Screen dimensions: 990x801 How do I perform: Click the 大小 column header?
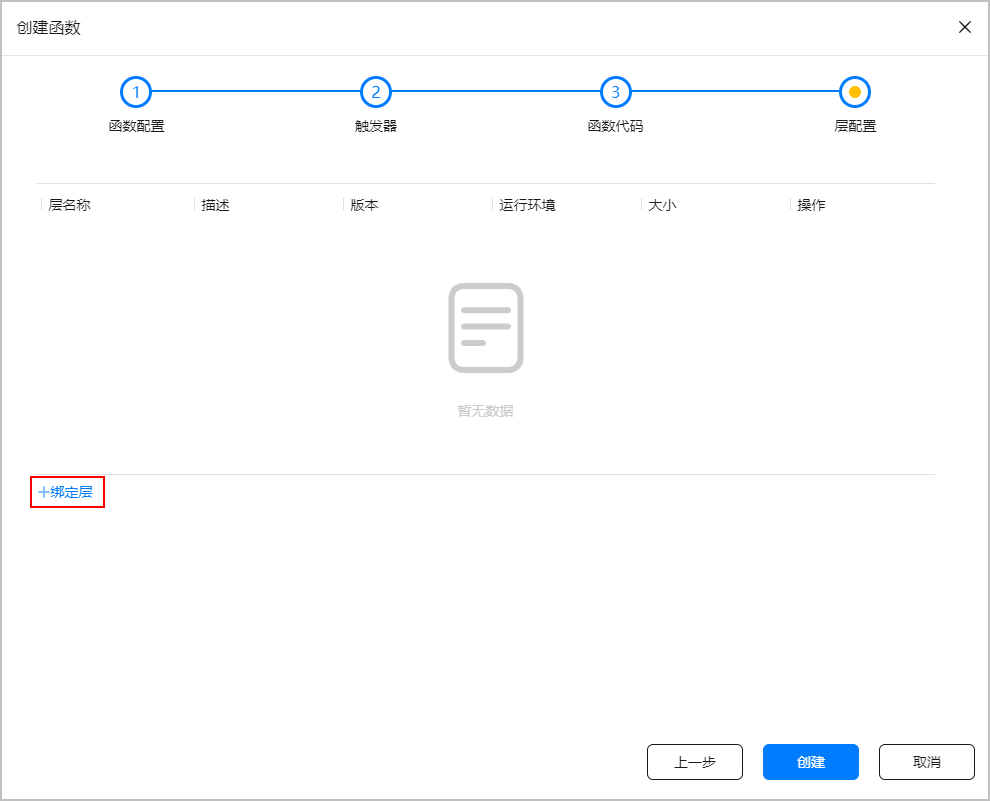(663, 205)
